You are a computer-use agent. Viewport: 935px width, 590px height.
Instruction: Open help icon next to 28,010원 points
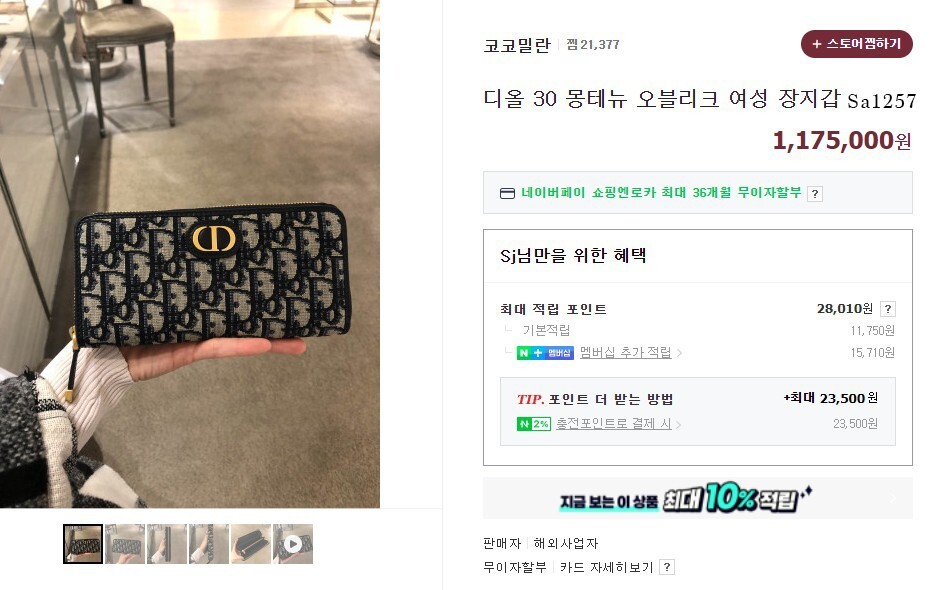(888, 309)
